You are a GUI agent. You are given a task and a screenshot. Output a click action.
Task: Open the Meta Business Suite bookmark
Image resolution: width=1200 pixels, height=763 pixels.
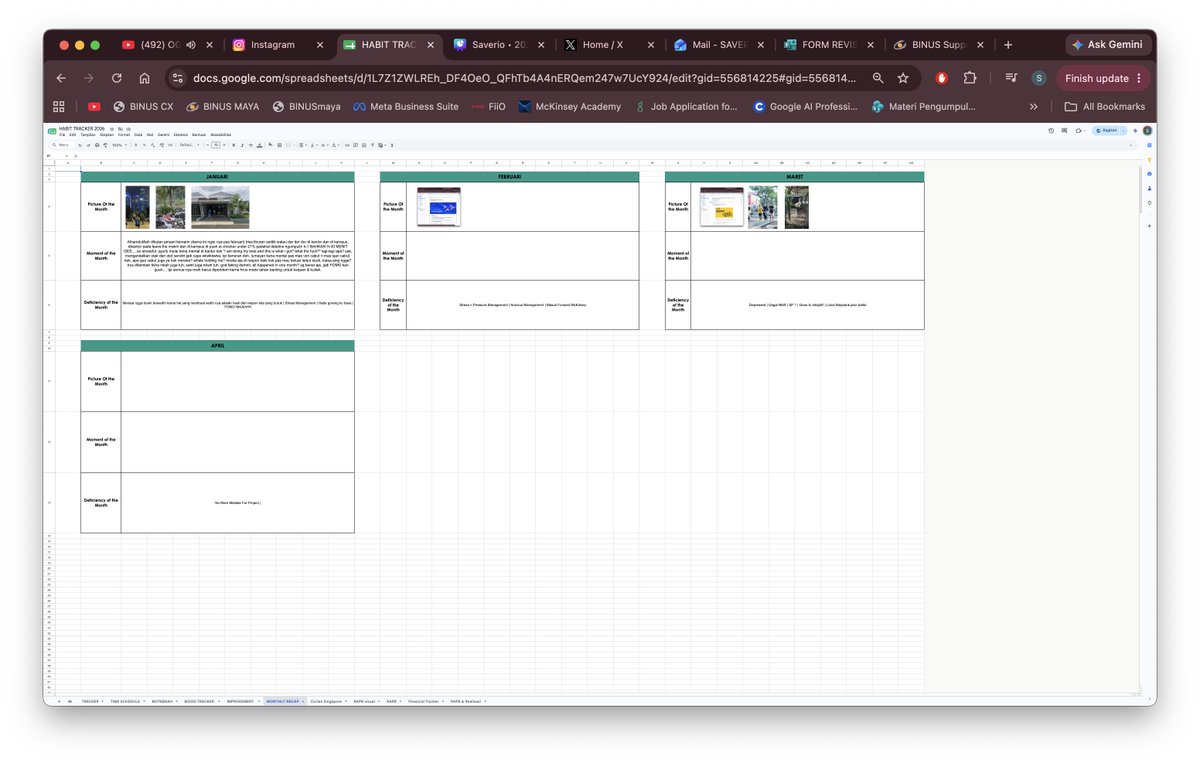pyautogui.click(x=405, y=106)
